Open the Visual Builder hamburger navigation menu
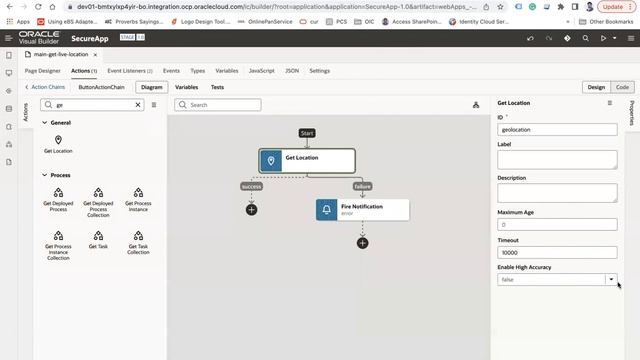 point(8,38)
